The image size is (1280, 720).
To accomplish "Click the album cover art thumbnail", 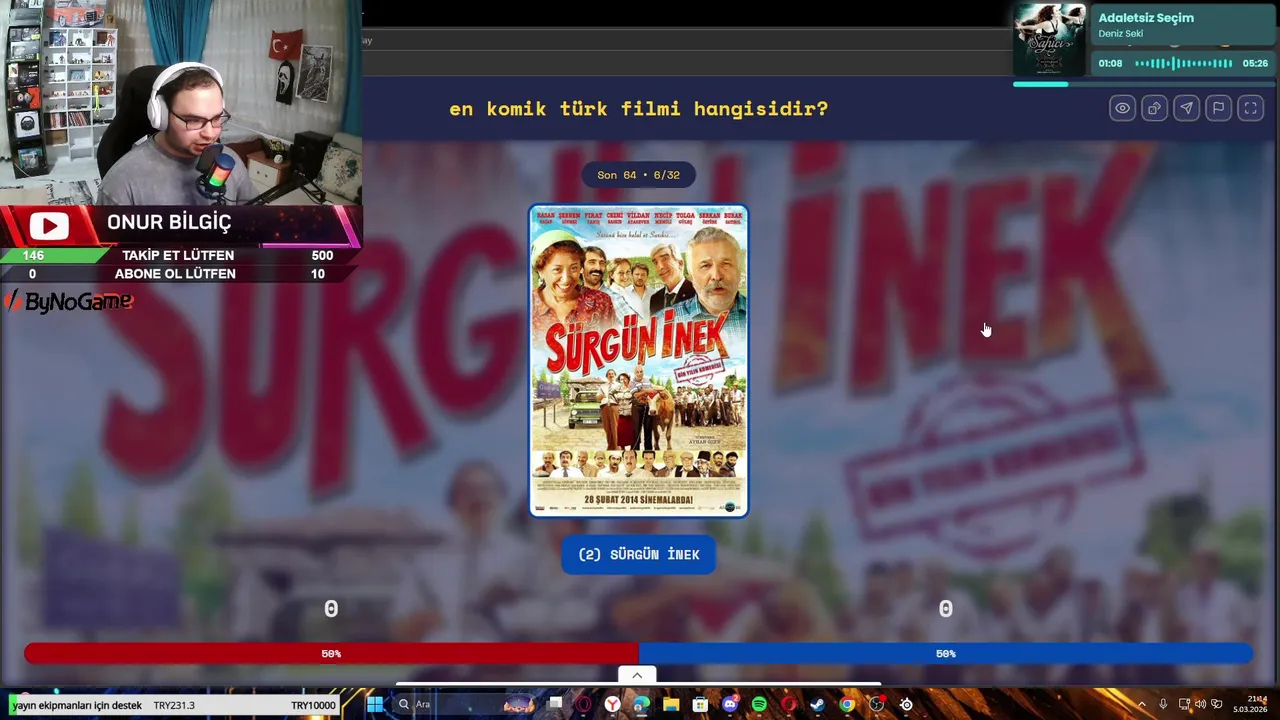I will (x=1049, y=40).
